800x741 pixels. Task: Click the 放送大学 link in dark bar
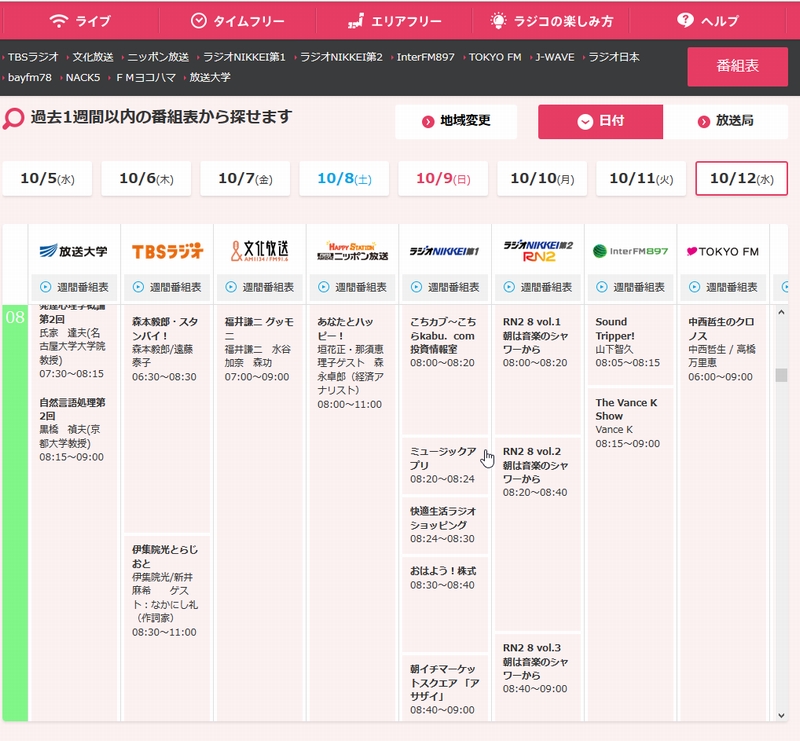[x=210, y=78]
